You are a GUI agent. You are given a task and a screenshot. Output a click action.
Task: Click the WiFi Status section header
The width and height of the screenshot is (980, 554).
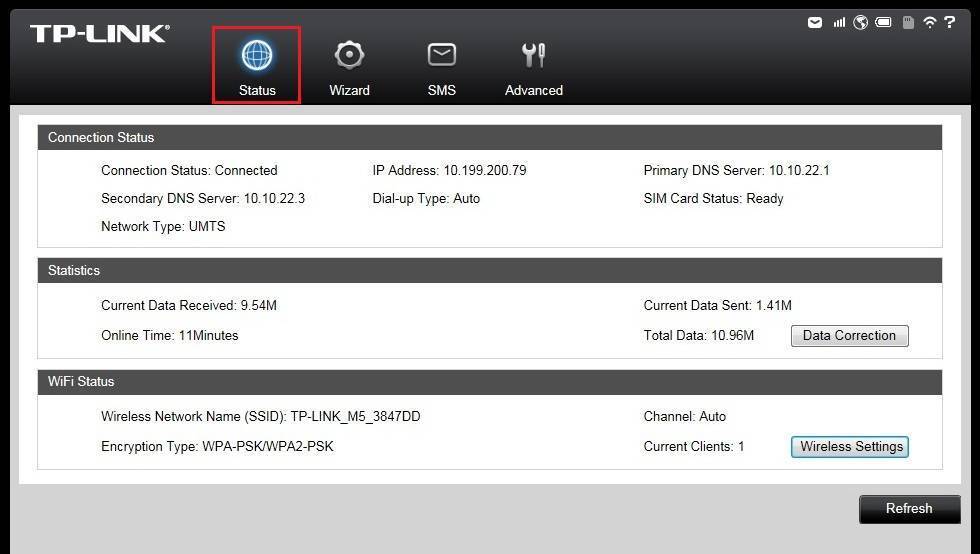pyautogui.click(x=489, y=381)
